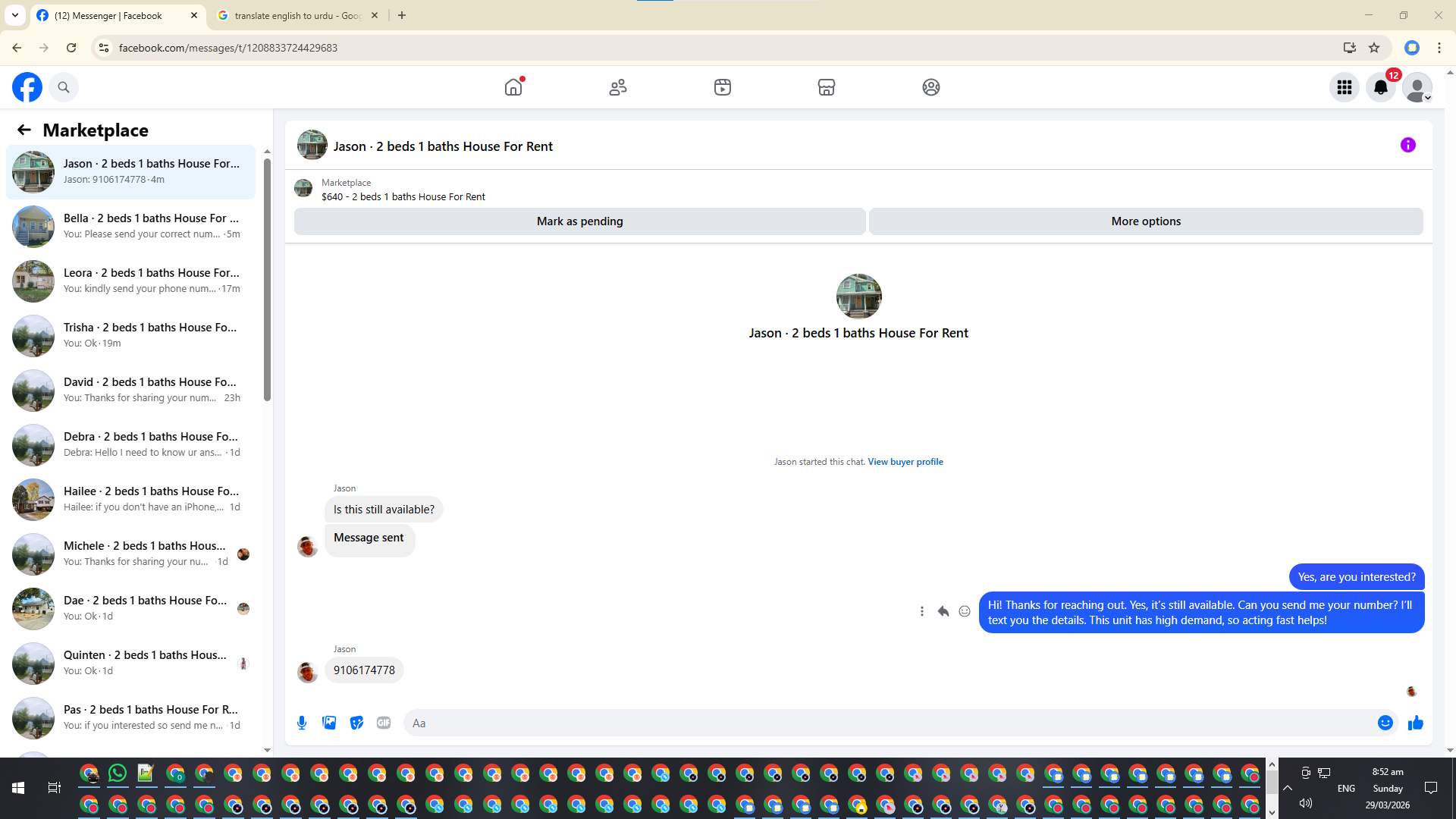1456x819 pixels.
Task: Click the voice clip microphone icon
Action: 302,723
